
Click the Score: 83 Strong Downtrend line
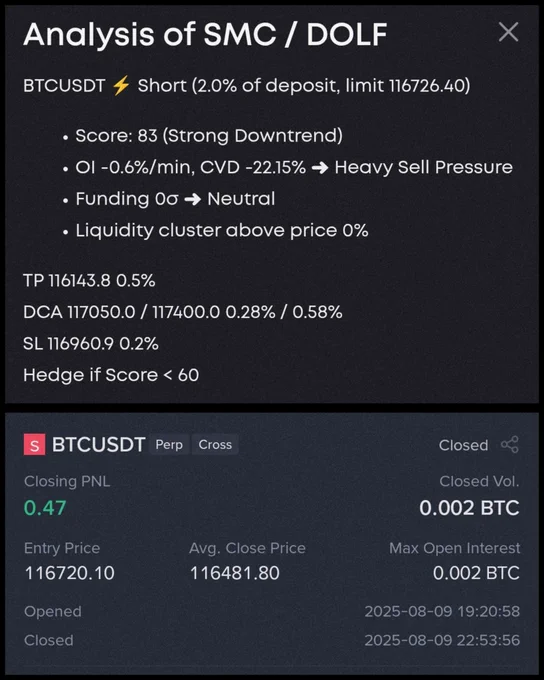[209, 136]
